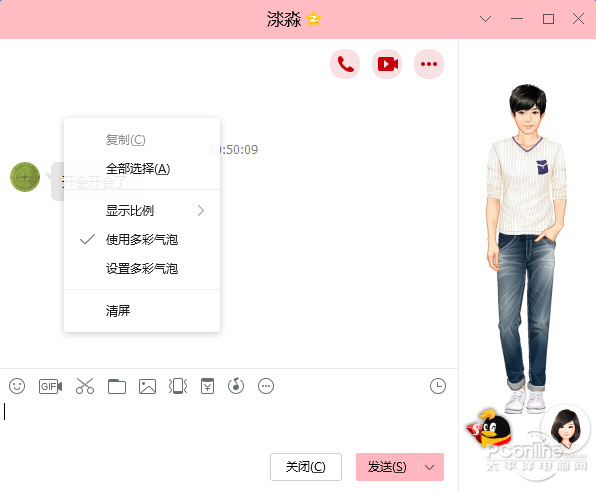
Task: Click the 关闭(C) button
Action: click(306, 467)
